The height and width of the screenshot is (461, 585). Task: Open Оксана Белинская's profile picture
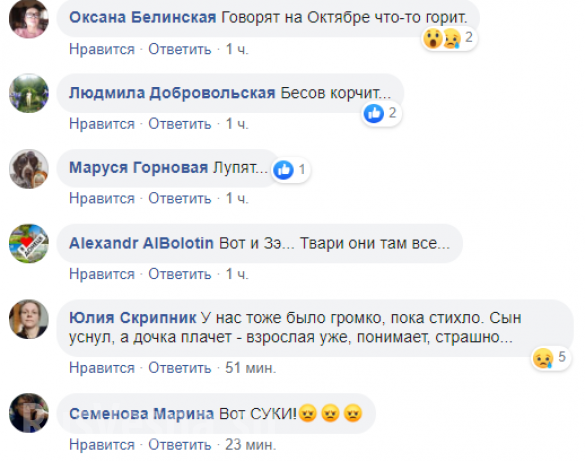pyautogui.click(x=29, y=18)
